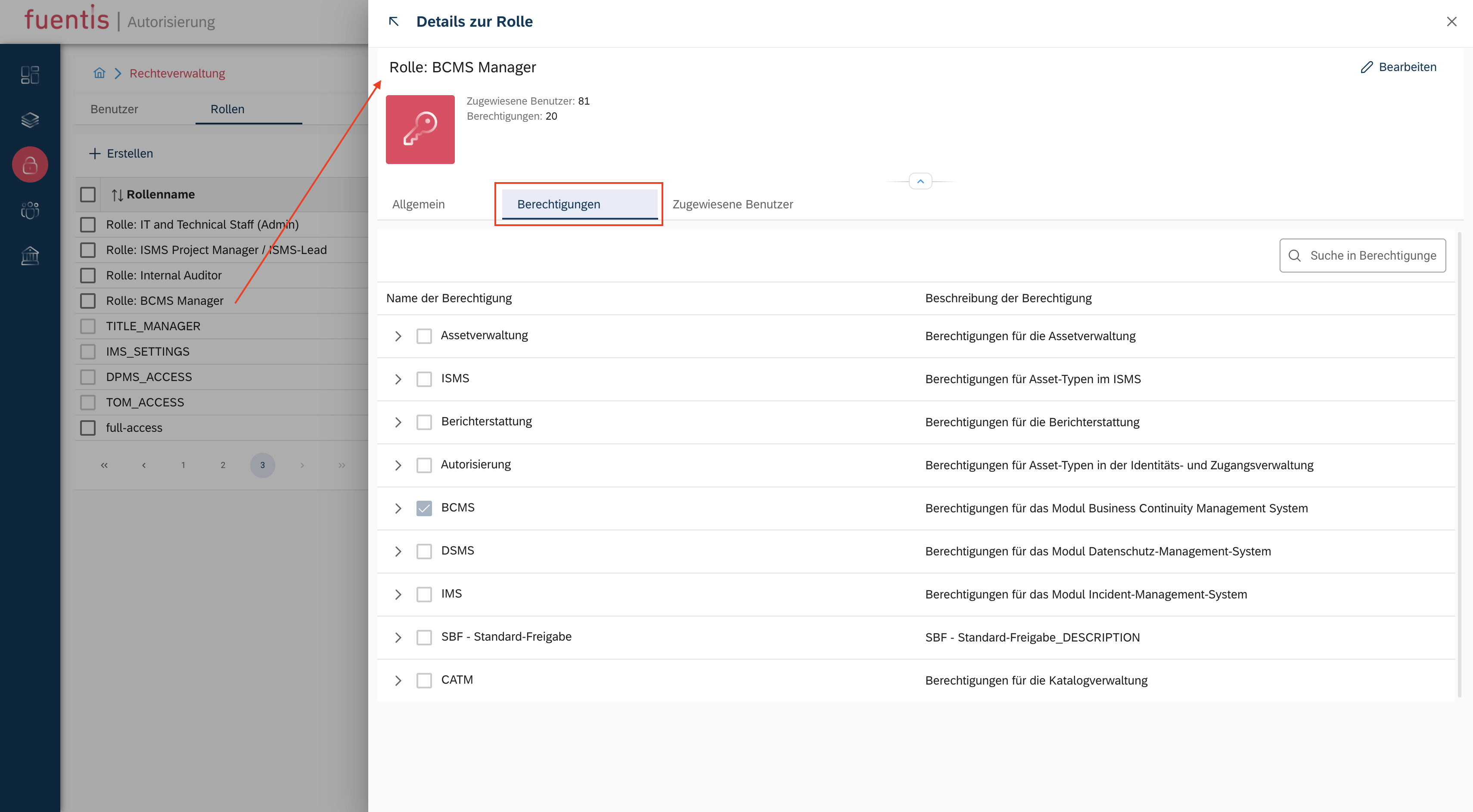This screenshot has width=1473, height=812.
Task: Switch to the Zugewiesene Benutzer tab
Action: point(733,204)
